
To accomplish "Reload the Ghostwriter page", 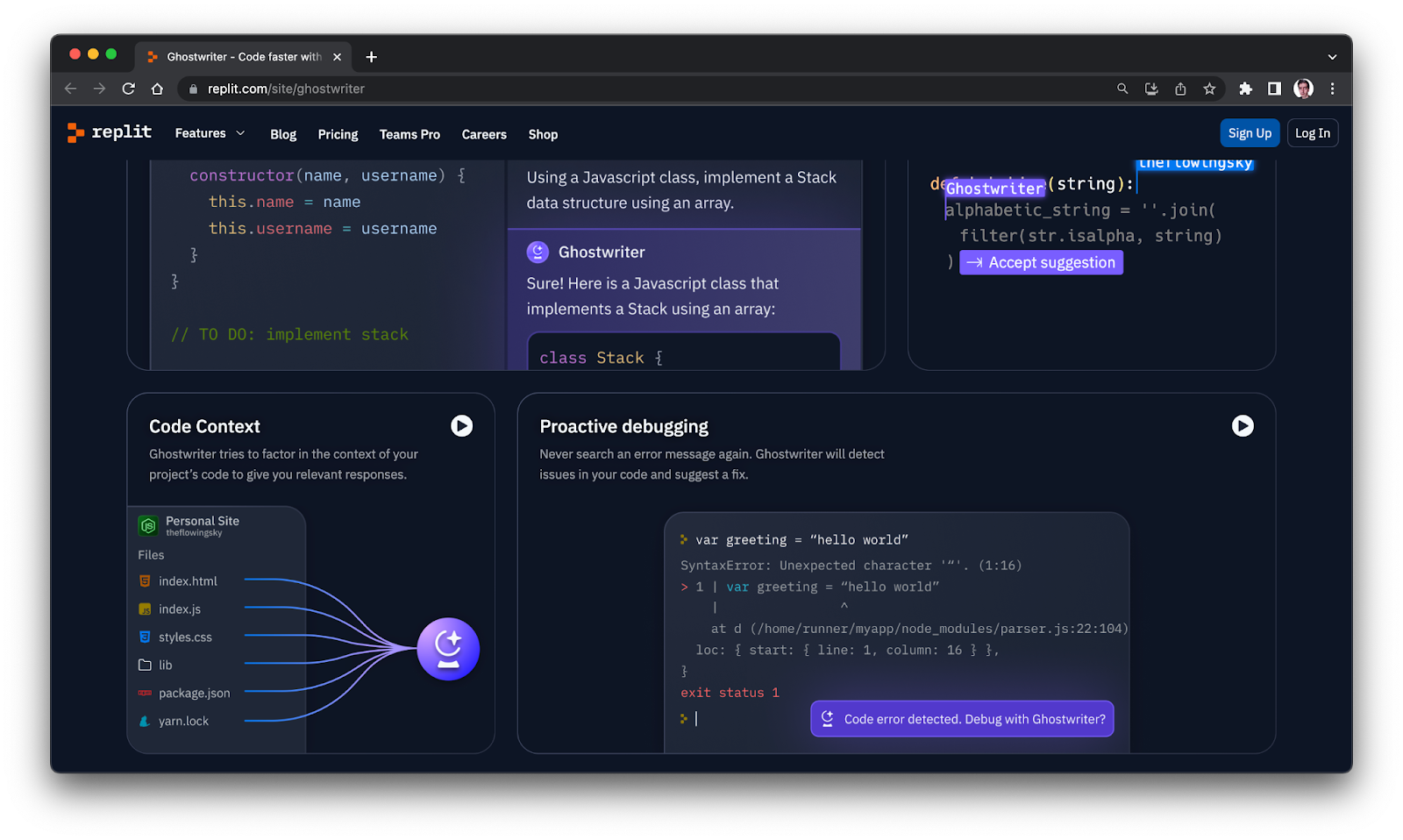I will [x=129, y=89].
